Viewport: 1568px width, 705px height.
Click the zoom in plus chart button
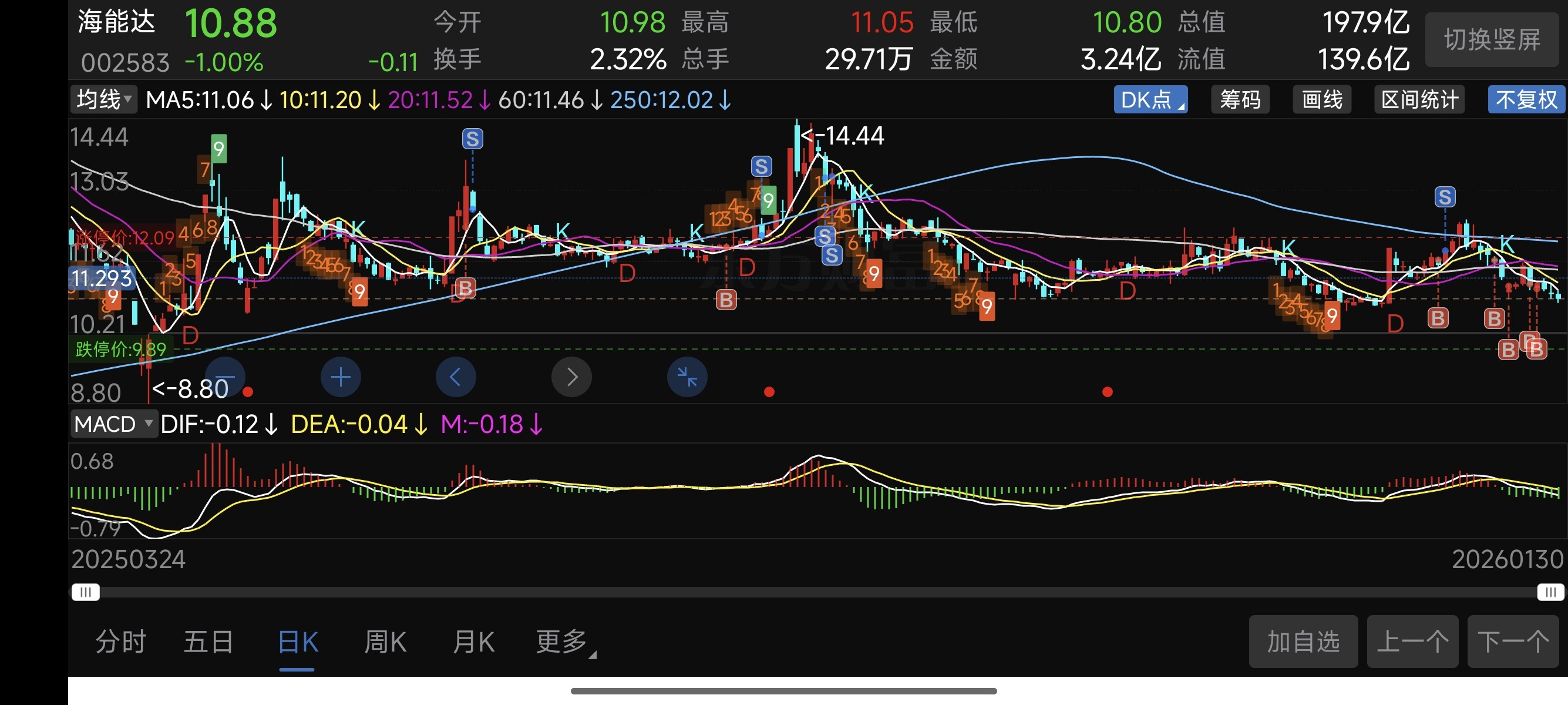(x=340, y=377)
